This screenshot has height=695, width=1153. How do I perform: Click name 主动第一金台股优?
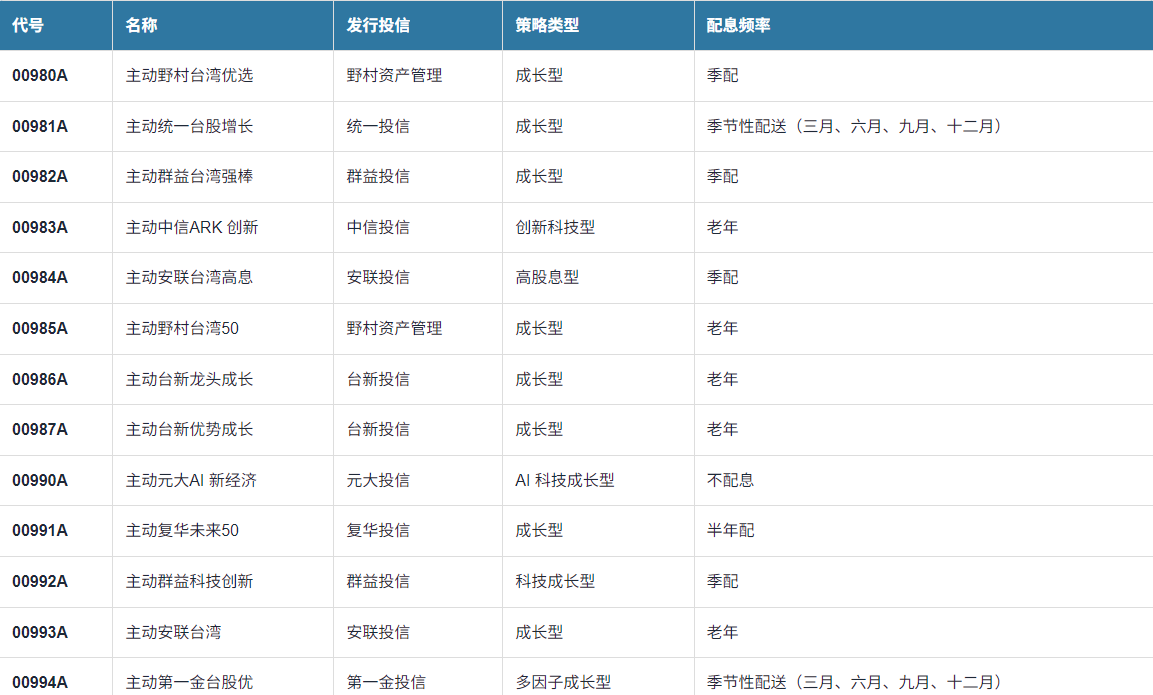pyautogui.click(x=189, y=682)
